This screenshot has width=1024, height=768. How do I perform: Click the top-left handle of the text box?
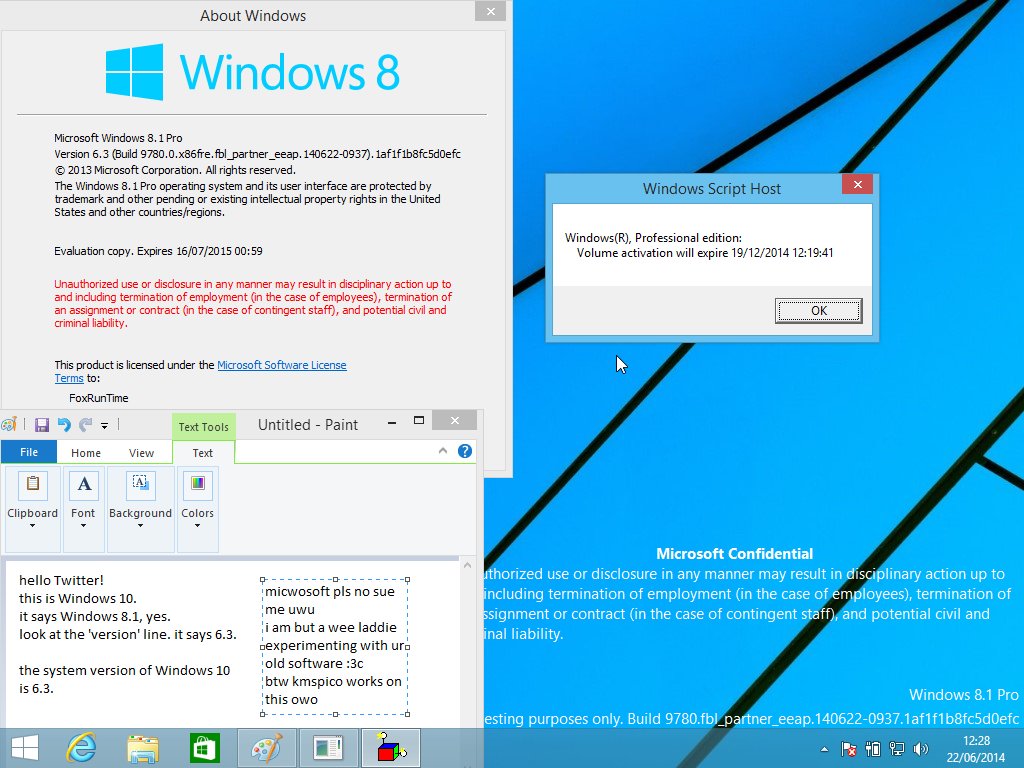tap(263, 579)
